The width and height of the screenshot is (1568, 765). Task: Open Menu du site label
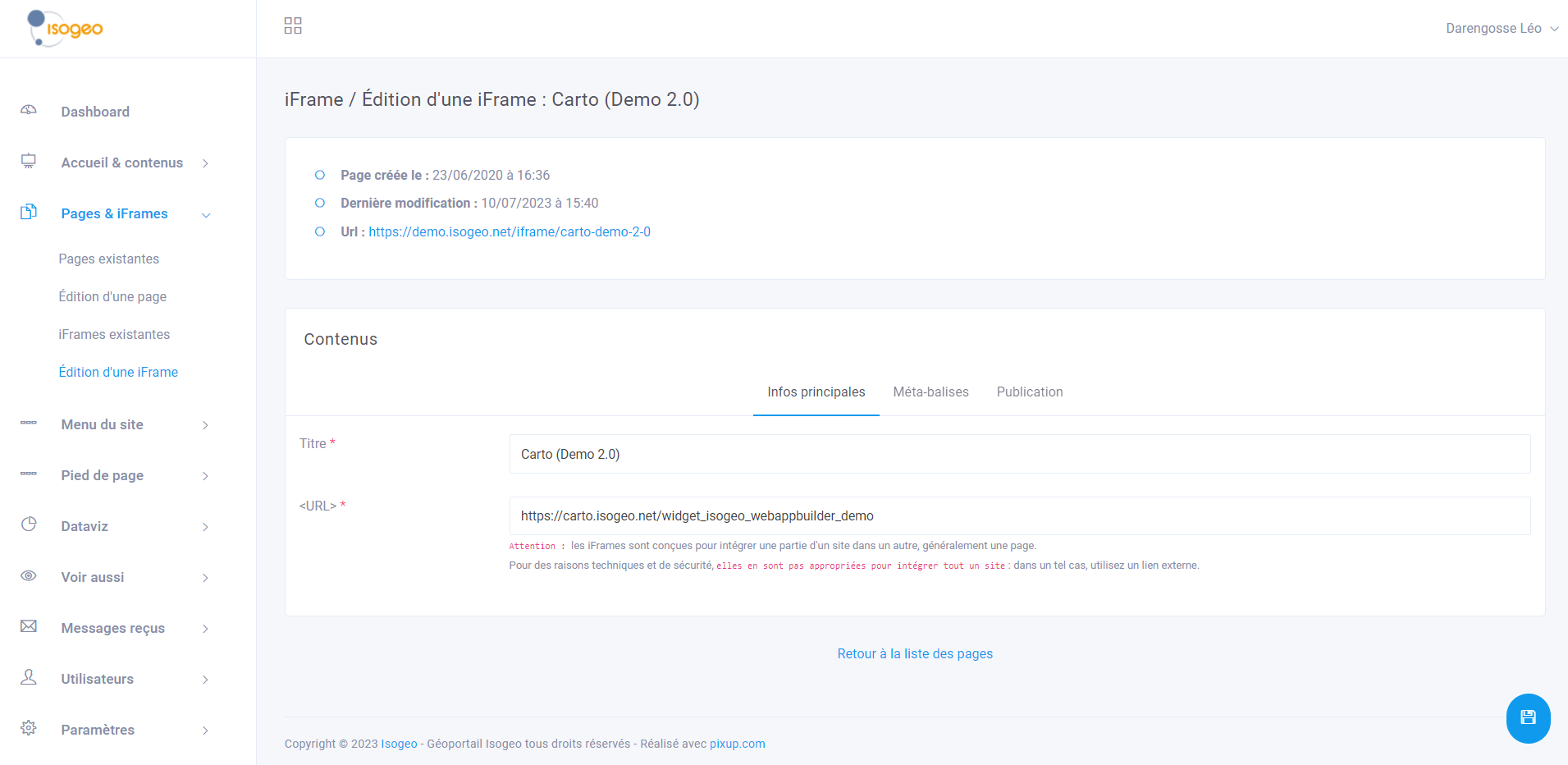(103, 424)
